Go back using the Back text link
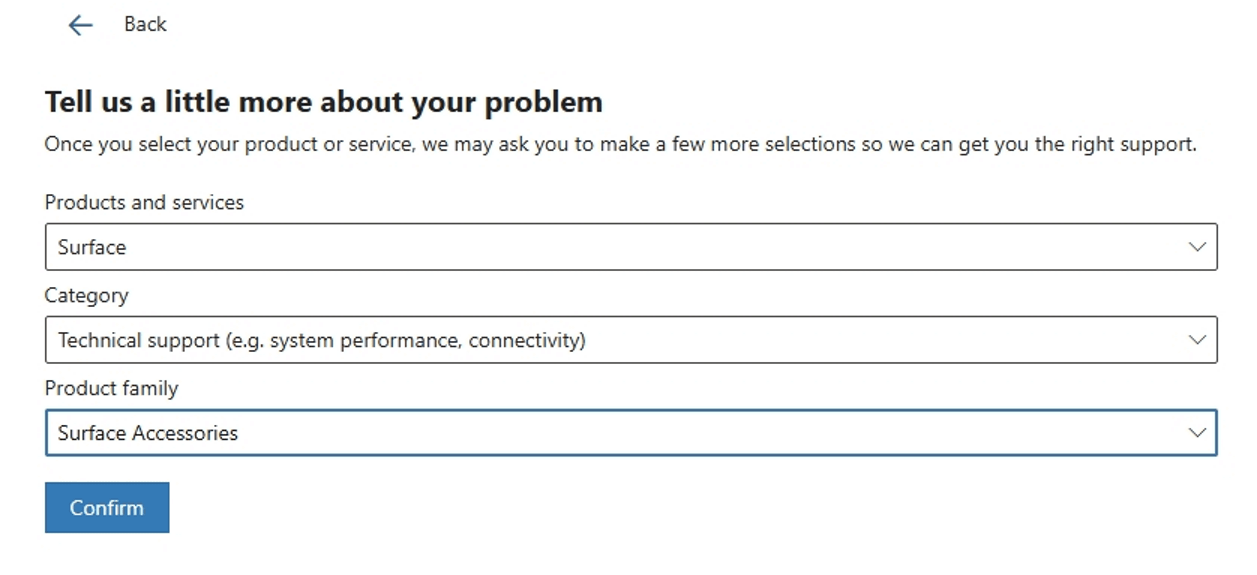Image resolution: width=1257 pixels, height=575 pixels. pos(145,24)
